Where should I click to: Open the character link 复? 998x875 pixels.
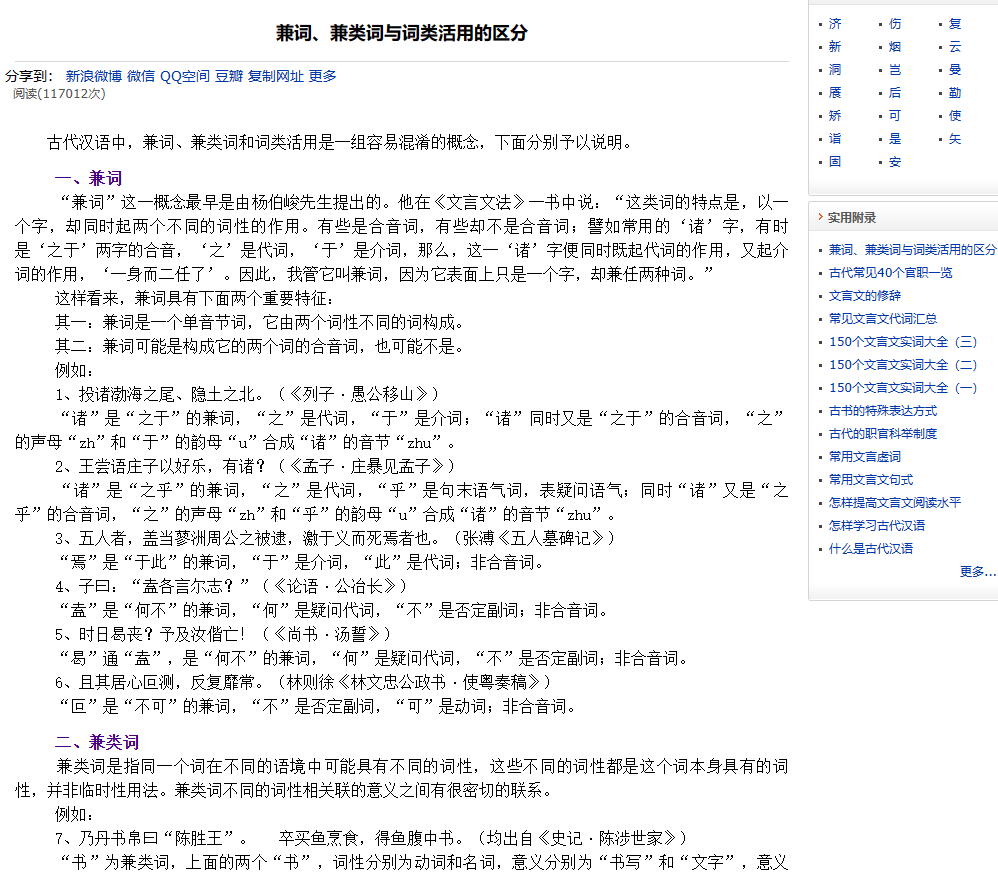(955, 24)
